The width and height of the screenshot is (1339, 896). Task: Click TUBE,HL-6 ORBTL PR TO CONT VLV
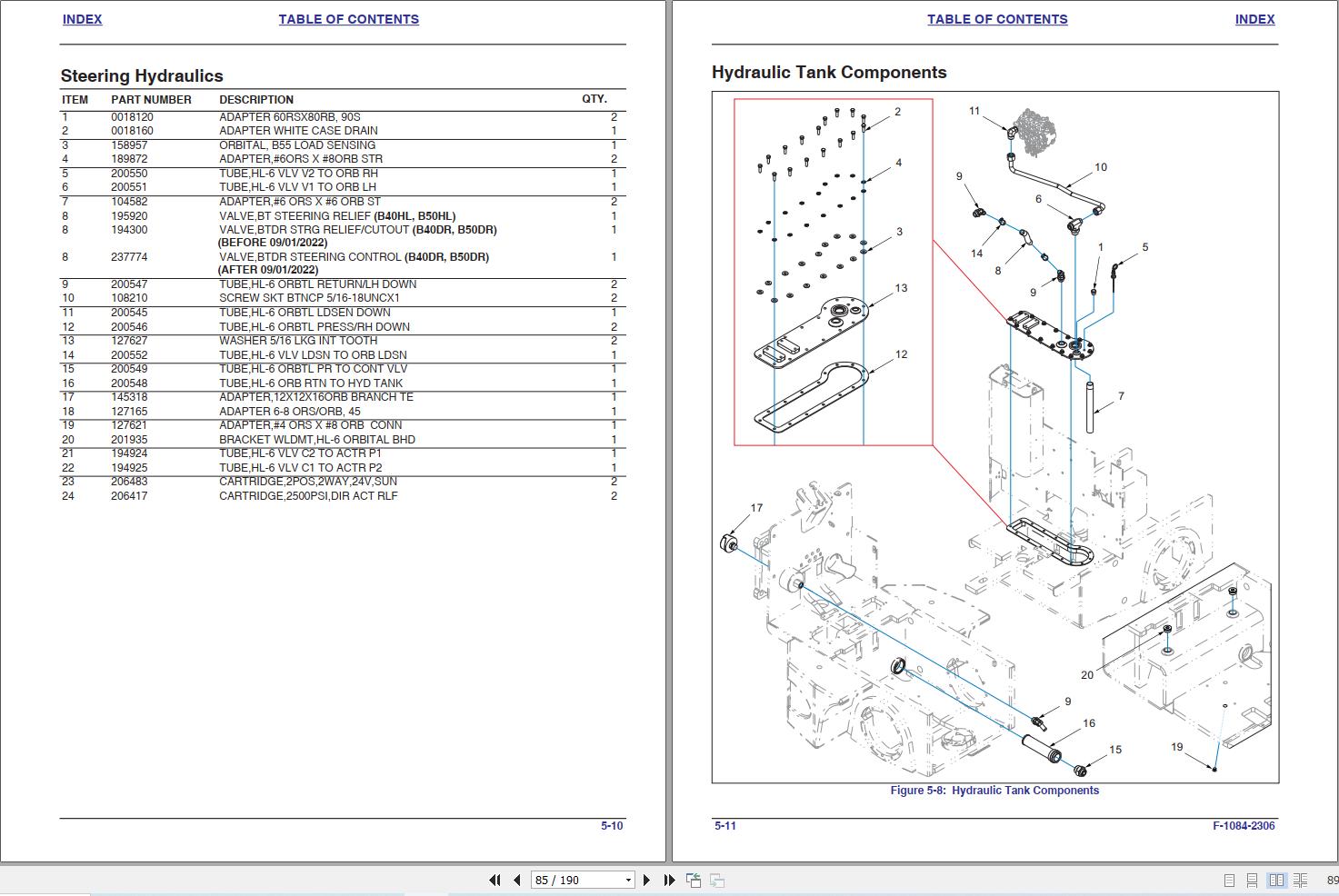coord(313,369)
